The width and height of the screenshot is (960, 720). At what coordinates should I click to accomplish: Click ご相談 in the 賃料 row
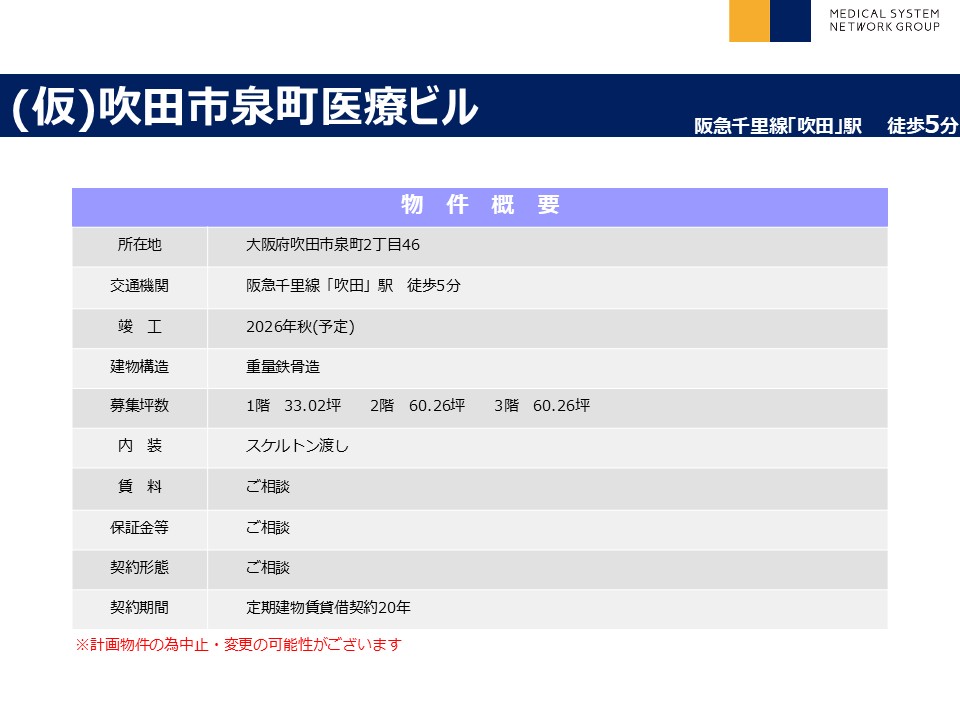[x=268, y=487]
